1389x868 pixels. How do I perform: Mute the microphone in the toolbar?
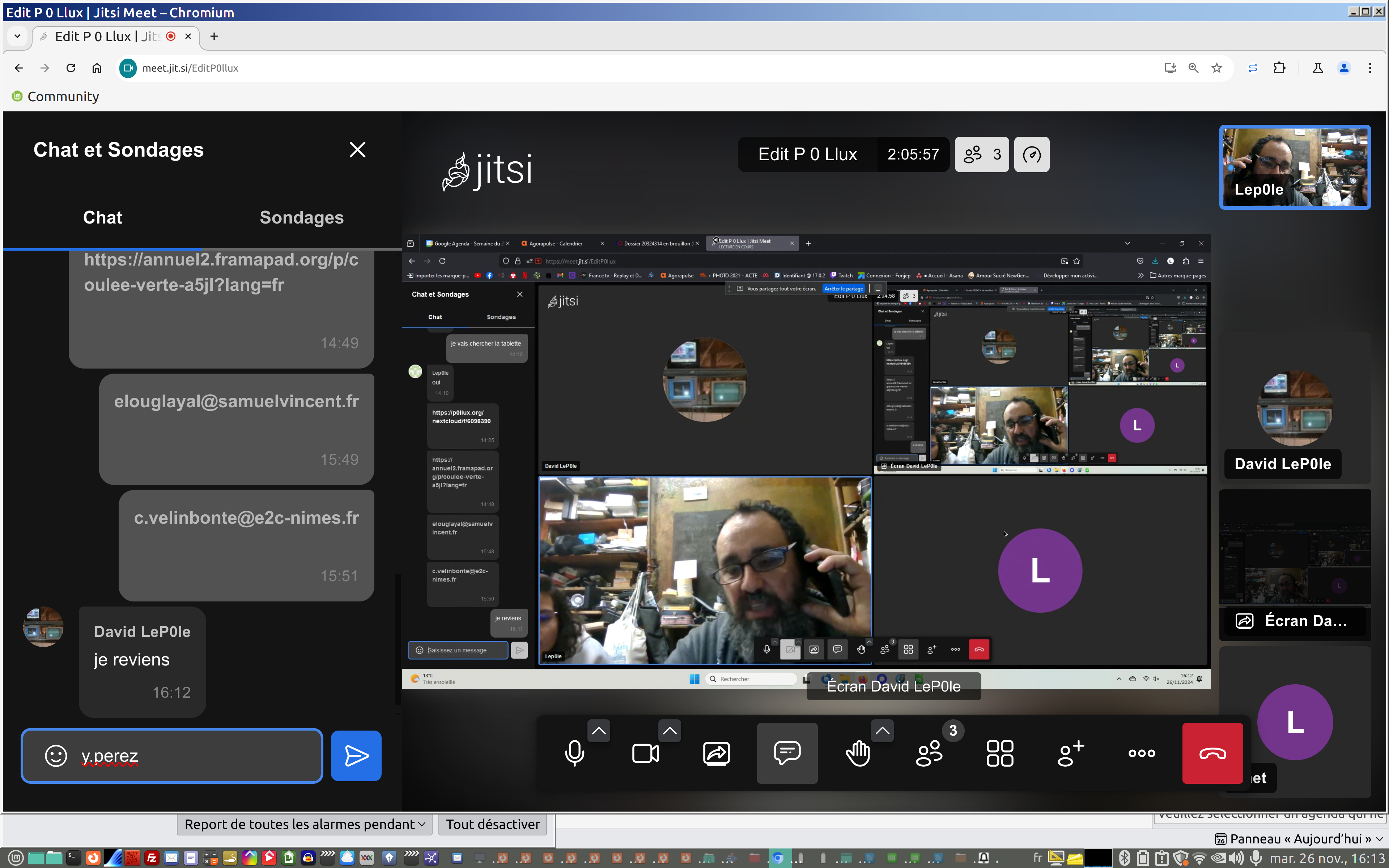[x=574, y=753]
